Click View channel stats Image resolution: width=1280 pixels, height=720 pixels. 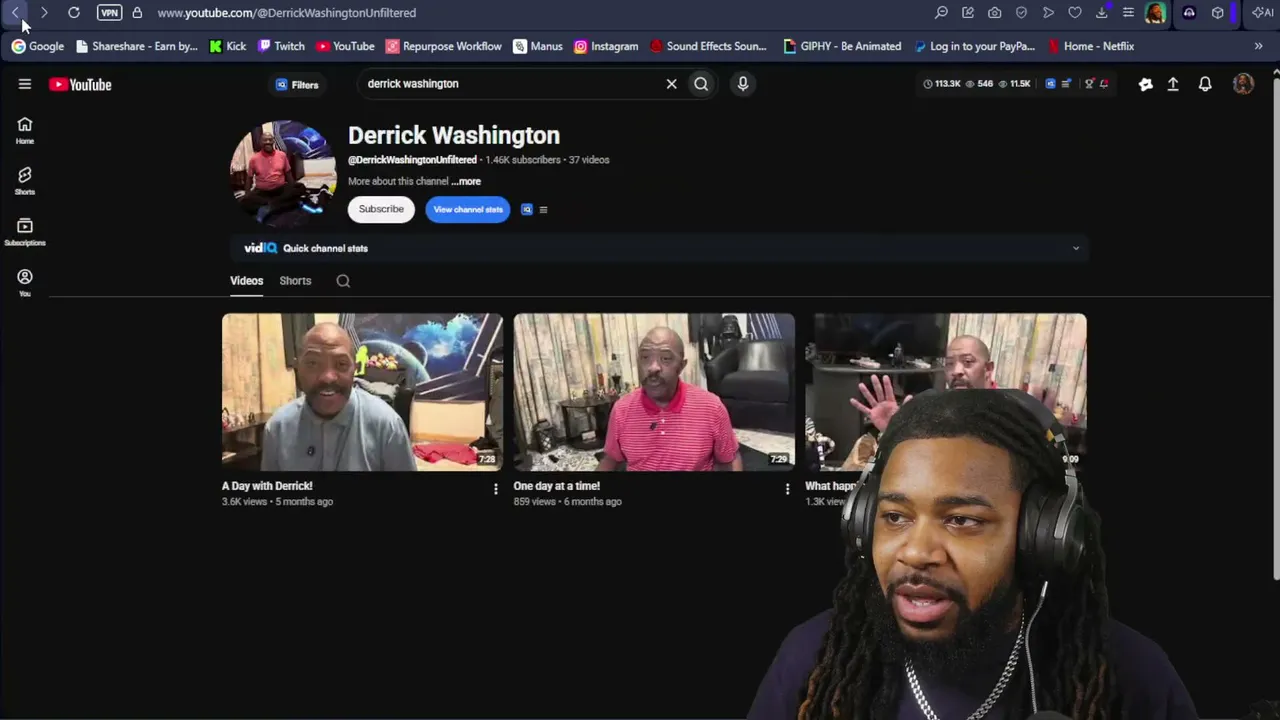(x=468, y=209)
